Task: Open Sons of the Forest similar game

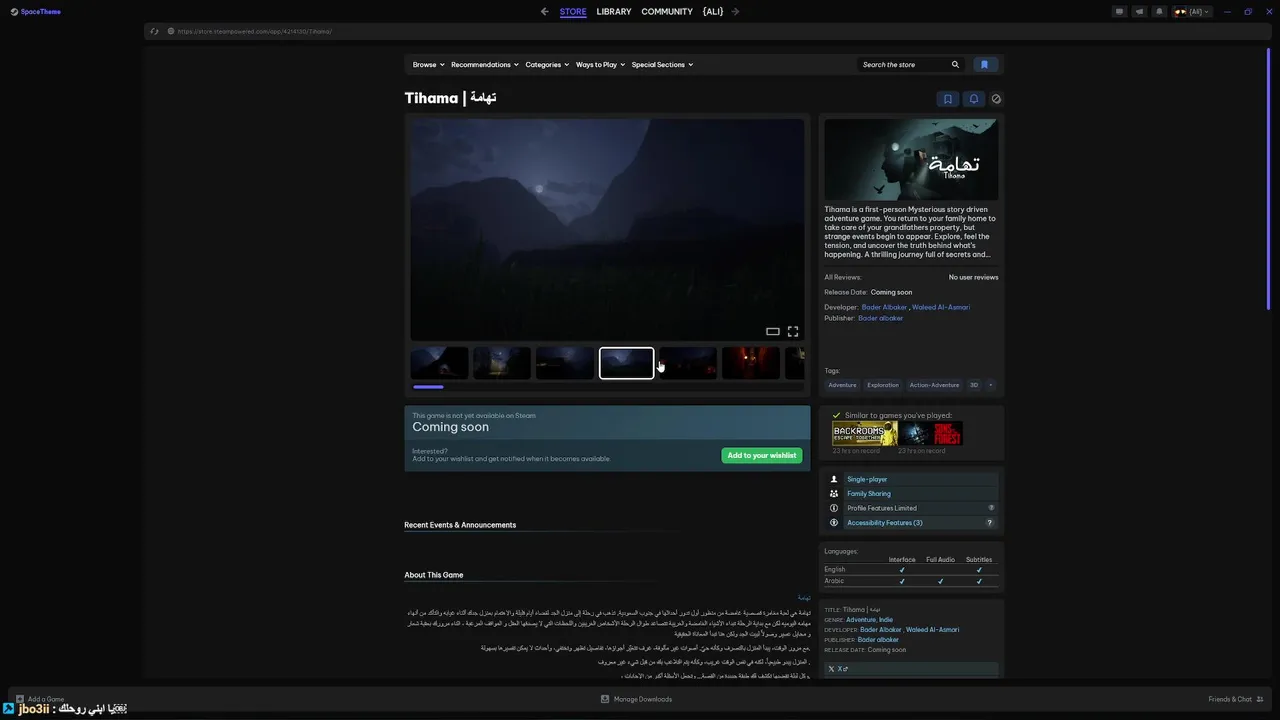Action: pyautogui.click(x=930, y=433)
